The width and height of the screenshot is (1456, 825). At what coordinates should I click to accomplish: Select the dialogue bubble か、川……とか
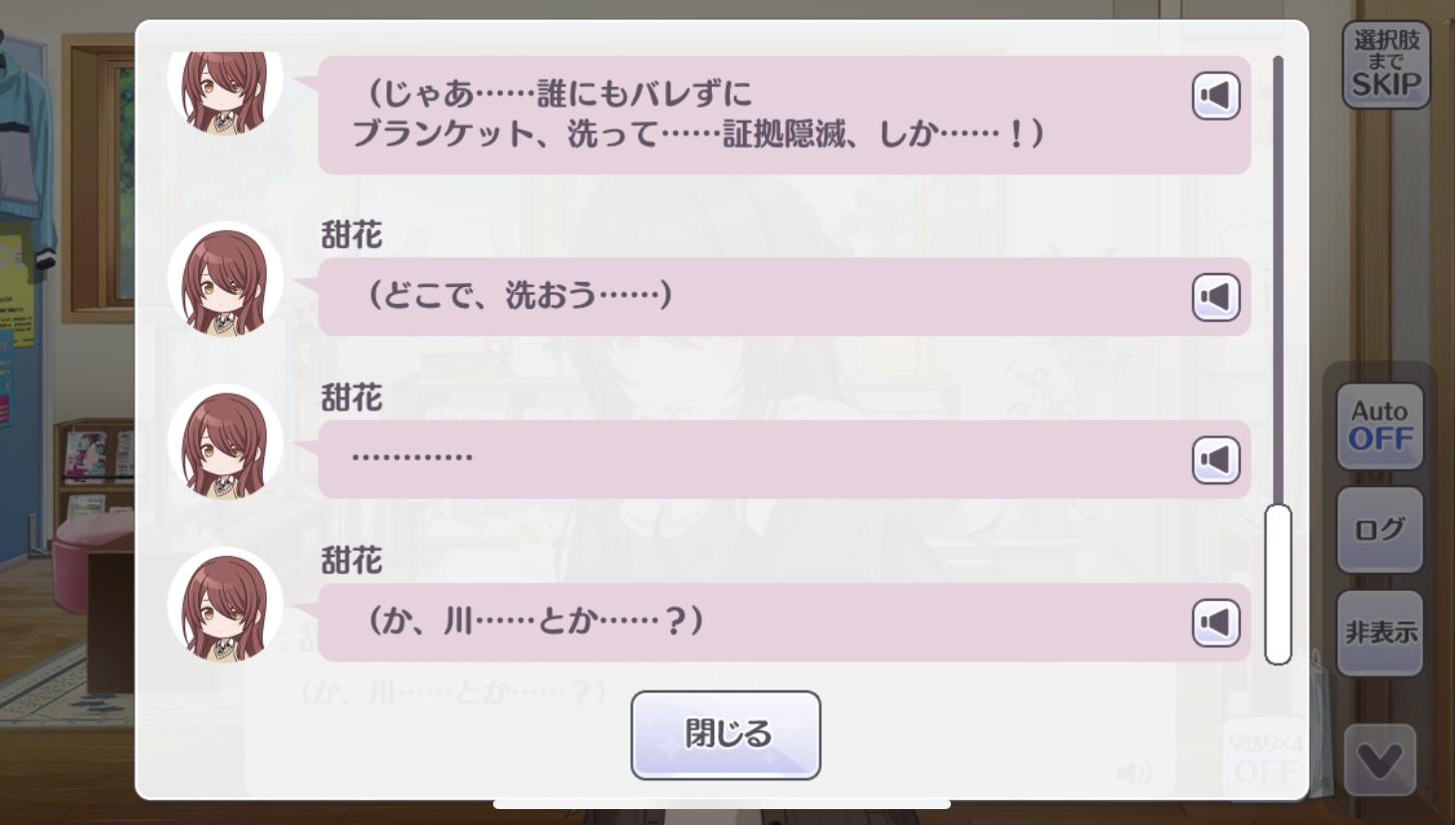pyautogui.click(x=757, y=623)
